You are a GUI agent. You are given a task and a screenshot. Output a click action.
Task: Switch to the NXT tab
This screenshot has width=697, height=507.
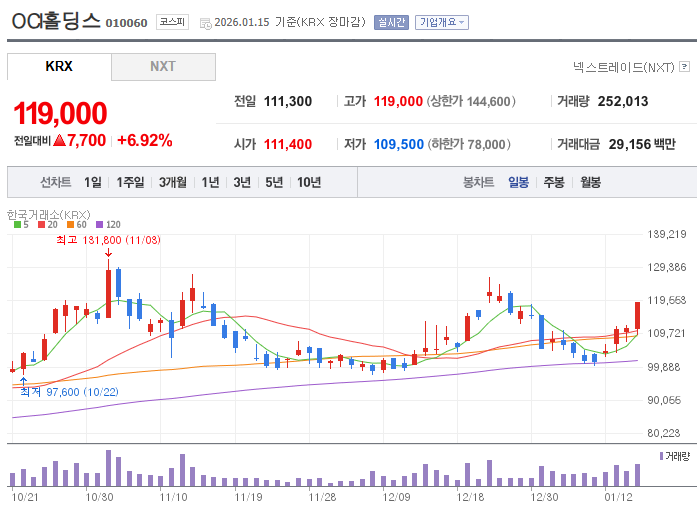point(163,67)
